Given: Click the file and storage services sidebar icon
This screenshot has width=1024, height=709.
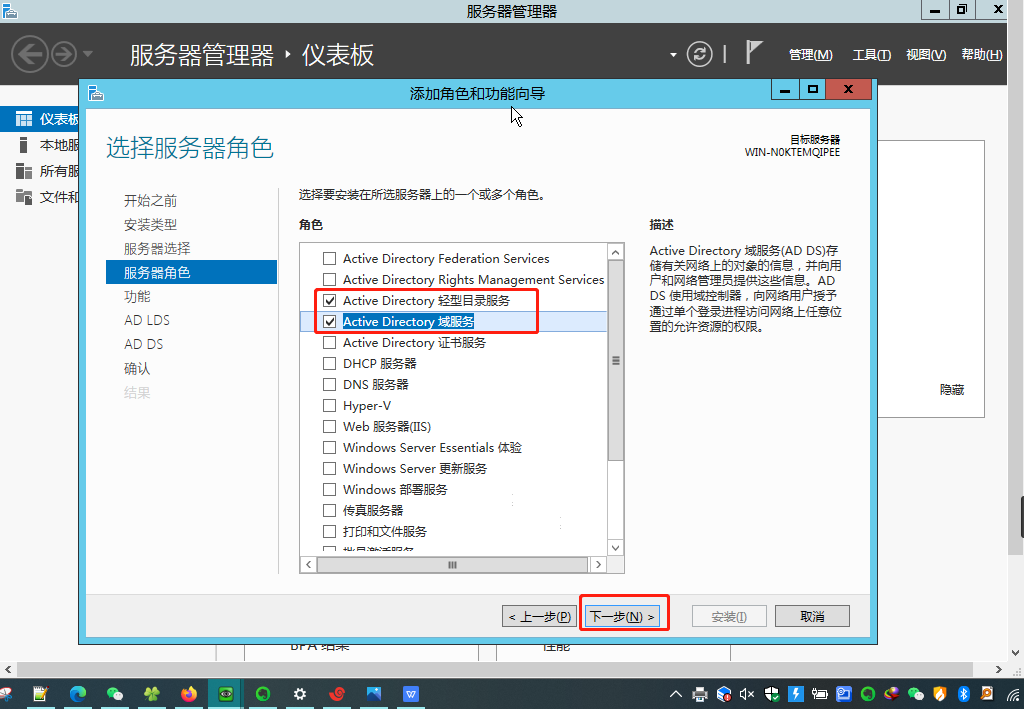Looking at the screenshot, I should click(x=24, y=197).
